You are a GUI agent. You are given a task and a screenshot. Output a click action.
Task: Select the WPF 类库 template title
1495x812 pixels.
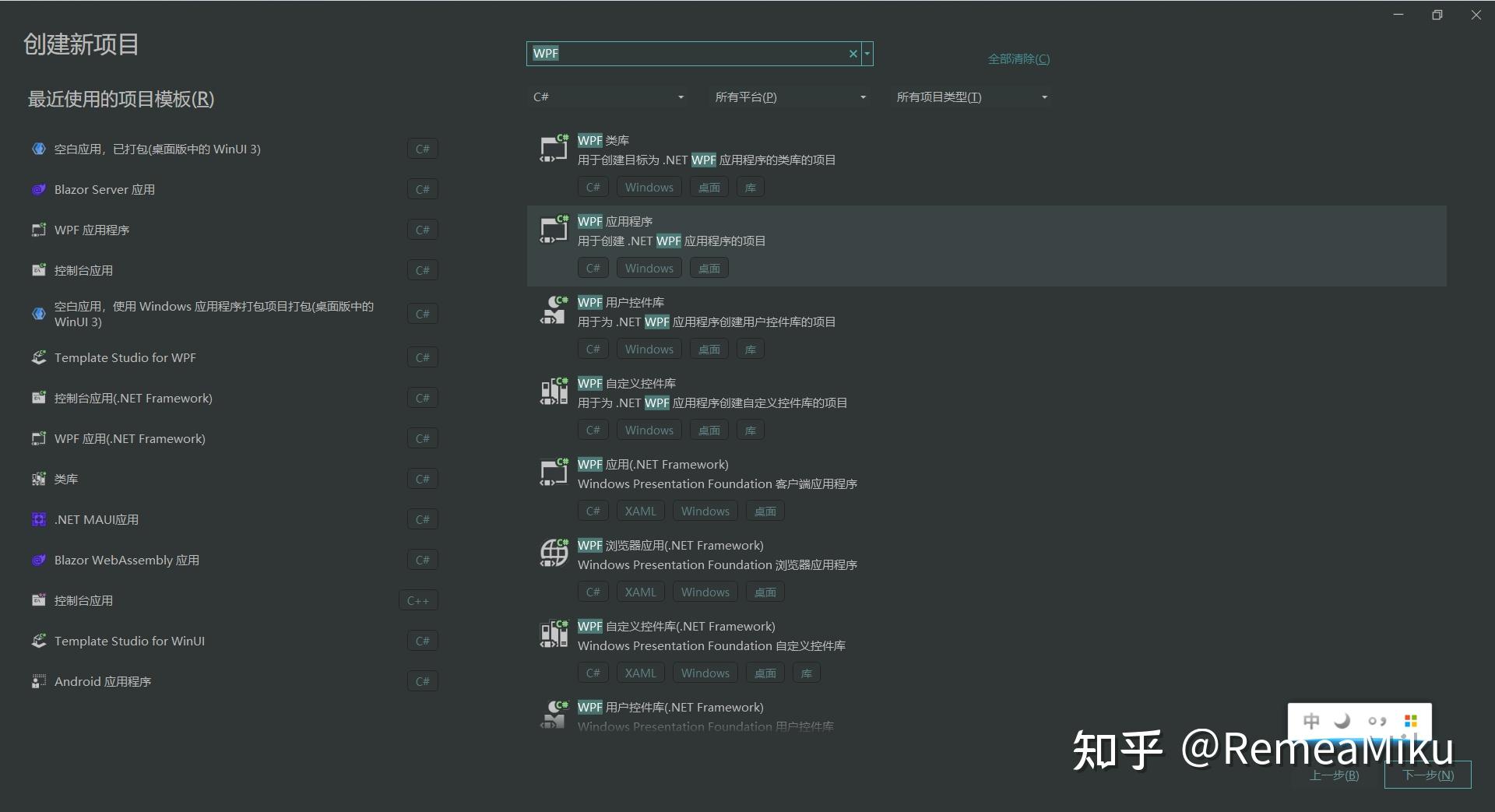click(x=603, y=141)
